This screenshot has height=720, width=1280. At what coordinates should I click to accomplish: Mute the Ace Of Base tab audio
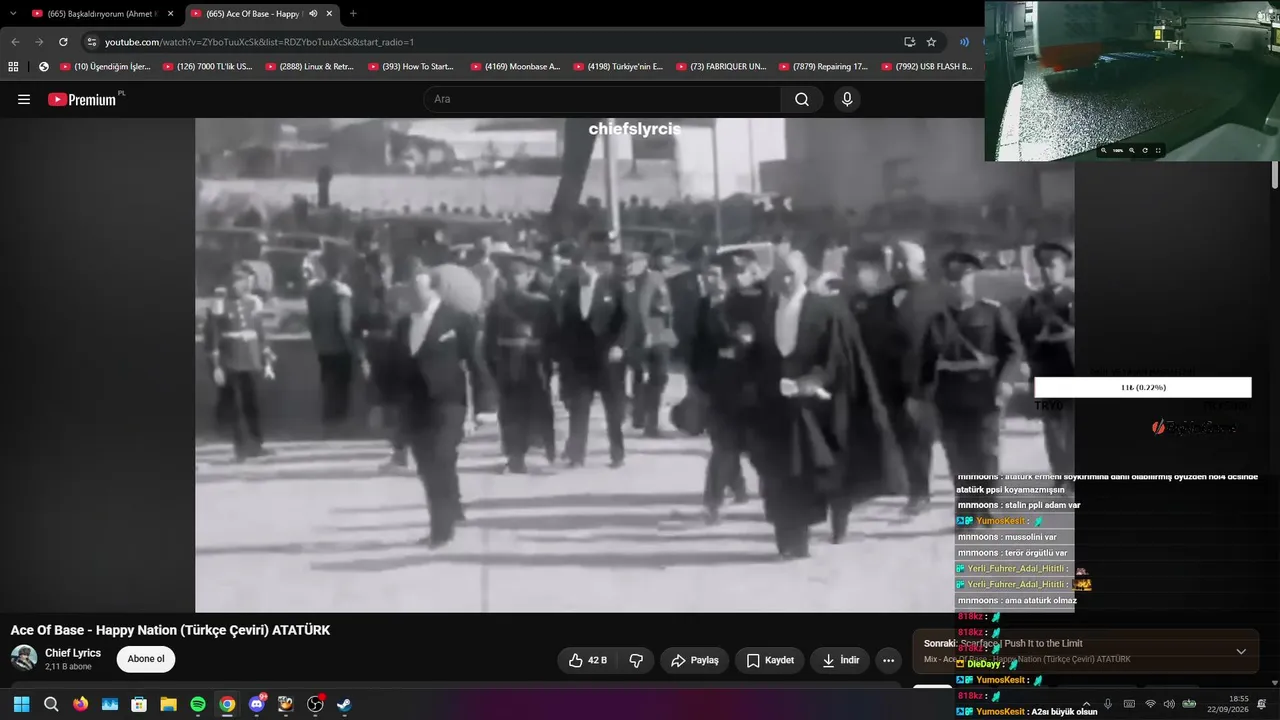313,14
